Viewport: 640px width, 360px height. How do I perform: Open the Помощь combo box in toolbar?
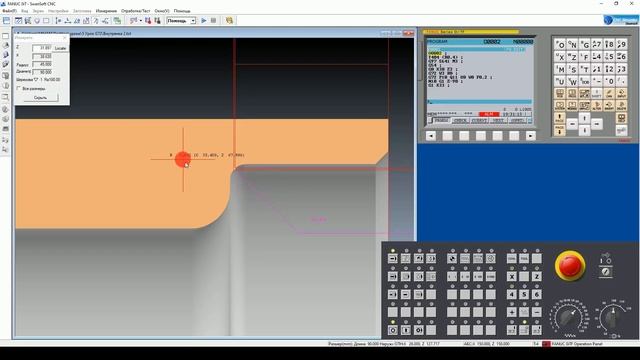pos(181,20)
